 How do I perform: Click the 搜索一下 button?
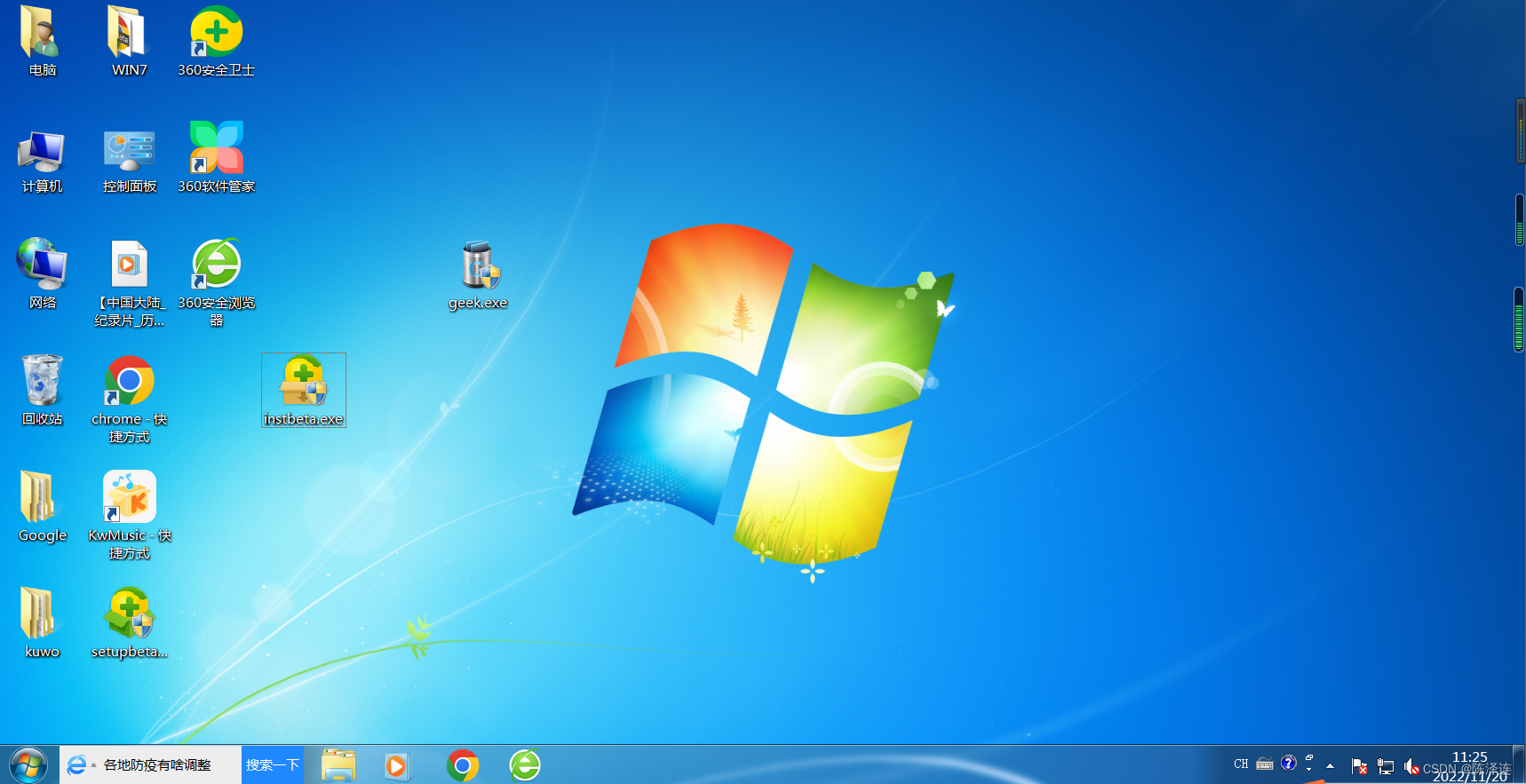273,764
